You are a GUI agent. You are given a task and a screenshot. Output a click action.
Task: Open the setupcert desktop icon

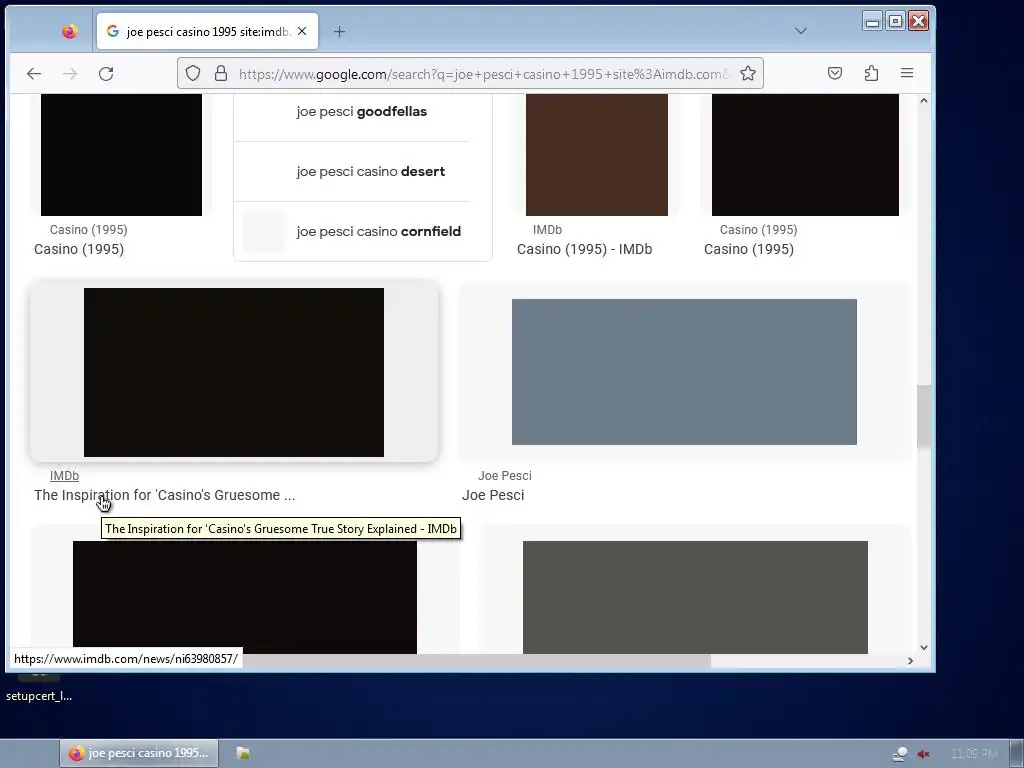(x=39, y=696)
